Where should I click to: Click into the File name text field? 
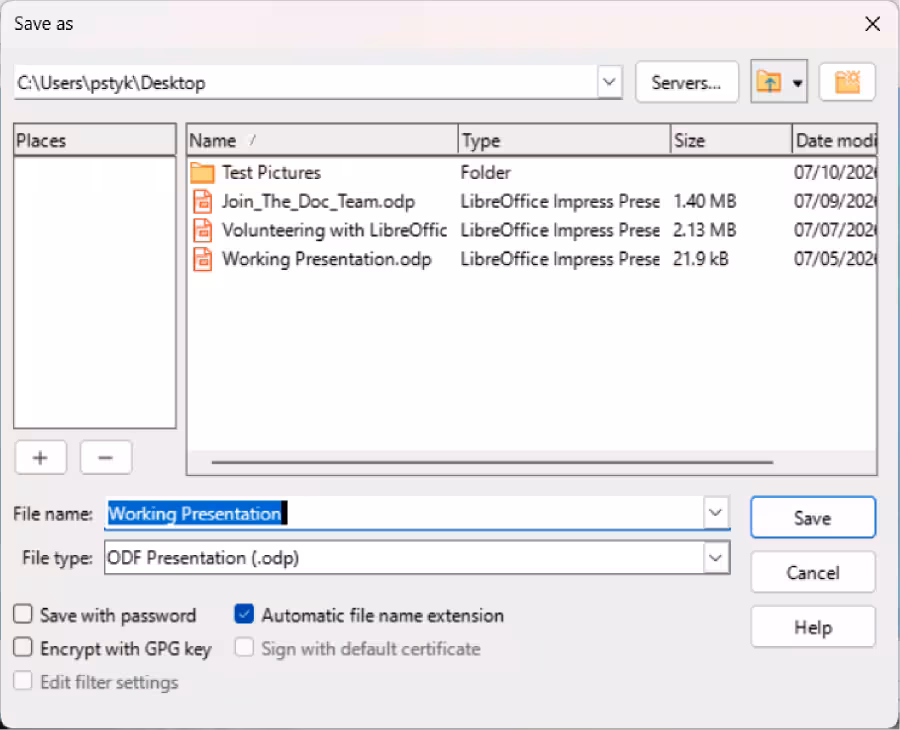(404, 513)
